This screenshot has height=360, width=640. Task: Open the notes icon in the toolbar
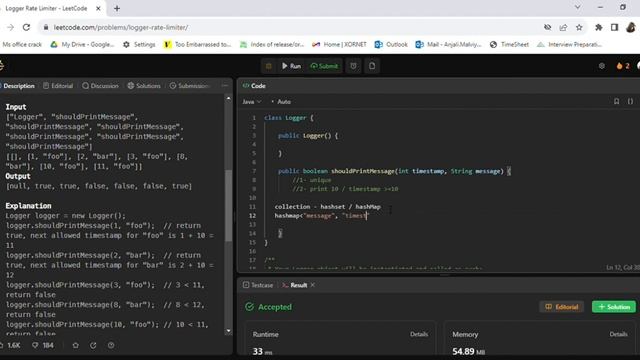pos(372,66)
